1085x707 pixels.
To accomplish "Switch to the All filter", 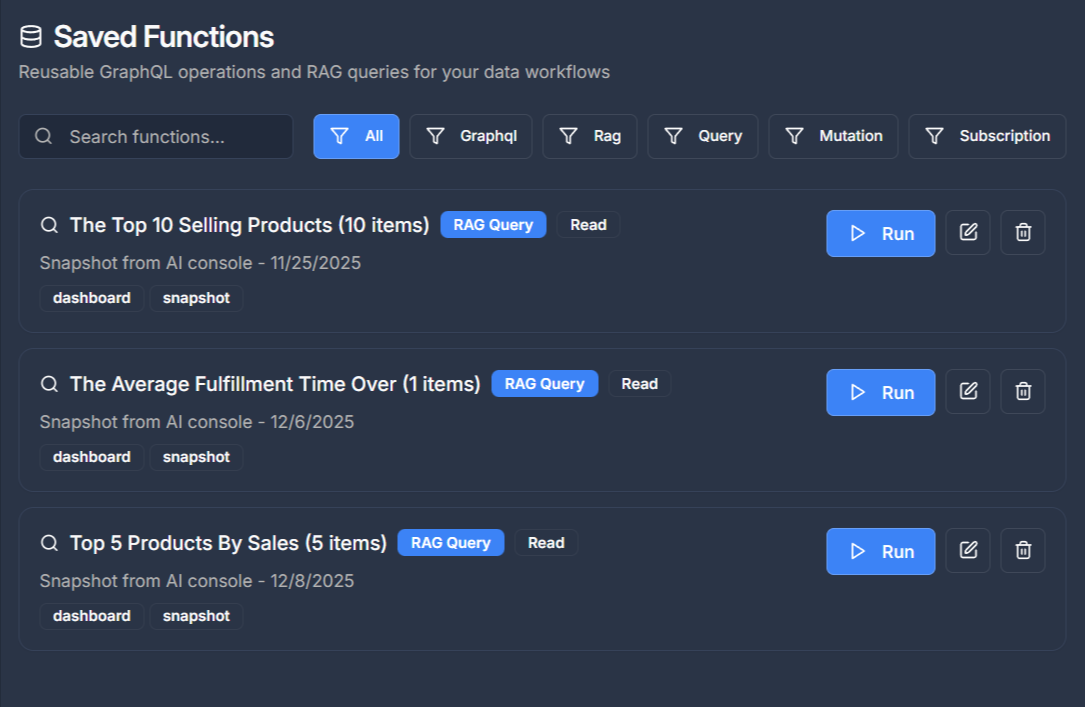I will point(356,135).
